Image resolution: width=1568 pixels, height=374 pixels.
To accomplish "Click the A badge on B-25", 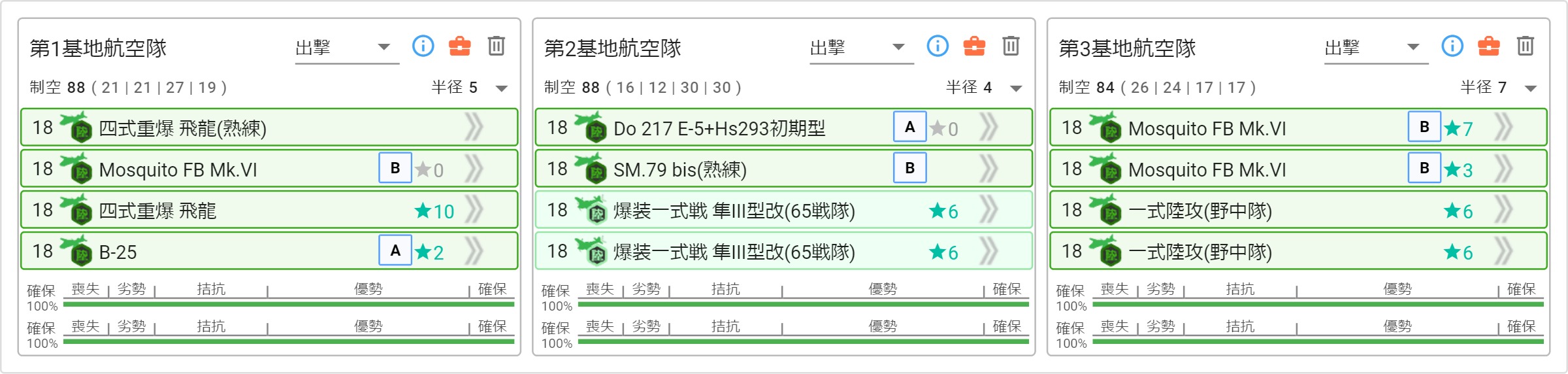I will (395, 250).
